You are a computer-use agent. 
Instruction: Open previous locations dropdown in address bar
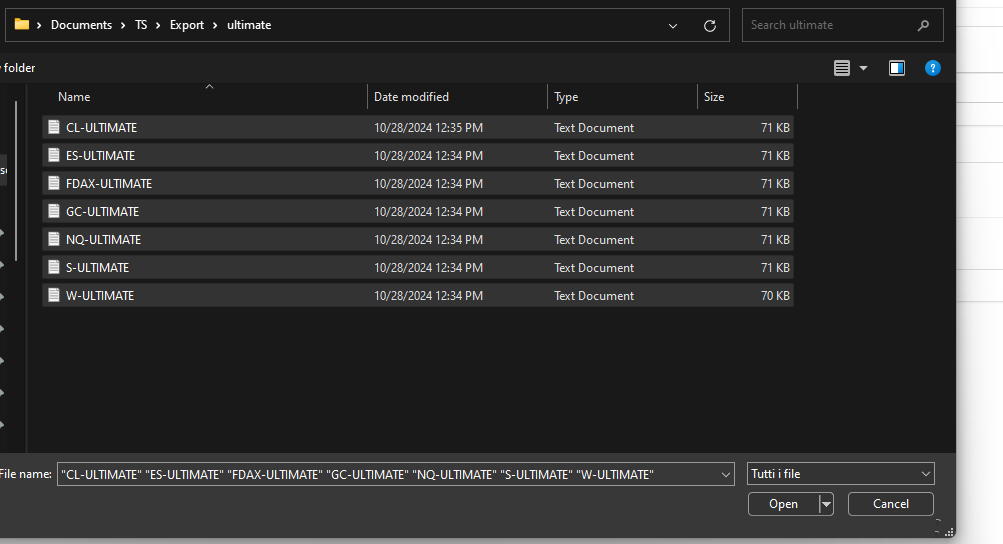pos(673,26)
